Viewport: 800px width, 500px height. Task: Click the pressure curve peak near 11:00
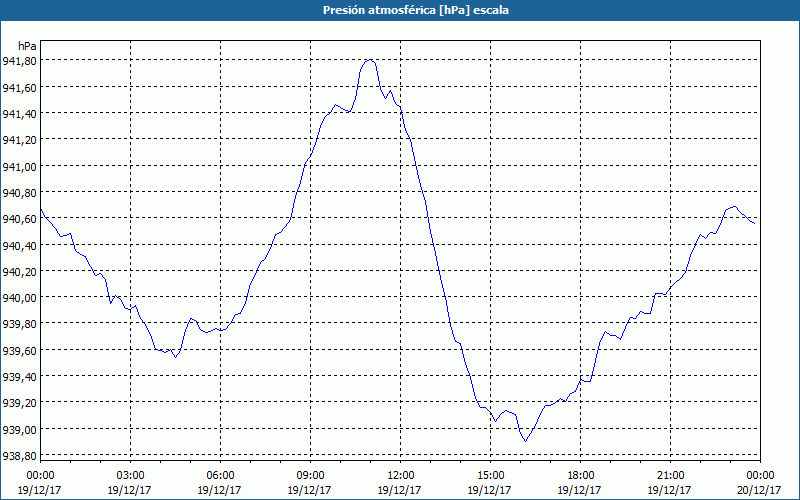tap(369, 60)
